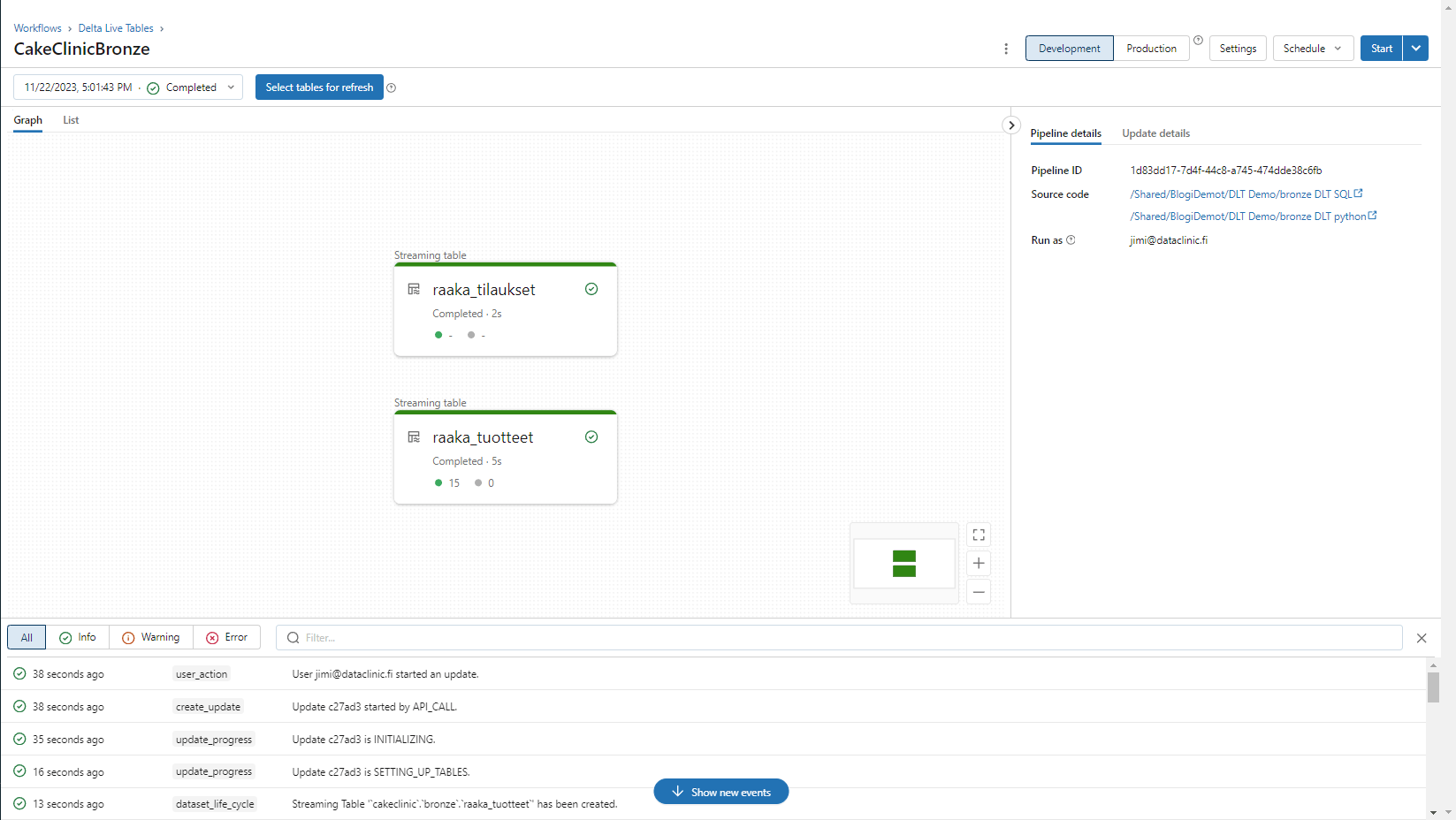The image size is (1456, 820).
Task: Zoom into the pipeline graph
Action: click(978, 563)
